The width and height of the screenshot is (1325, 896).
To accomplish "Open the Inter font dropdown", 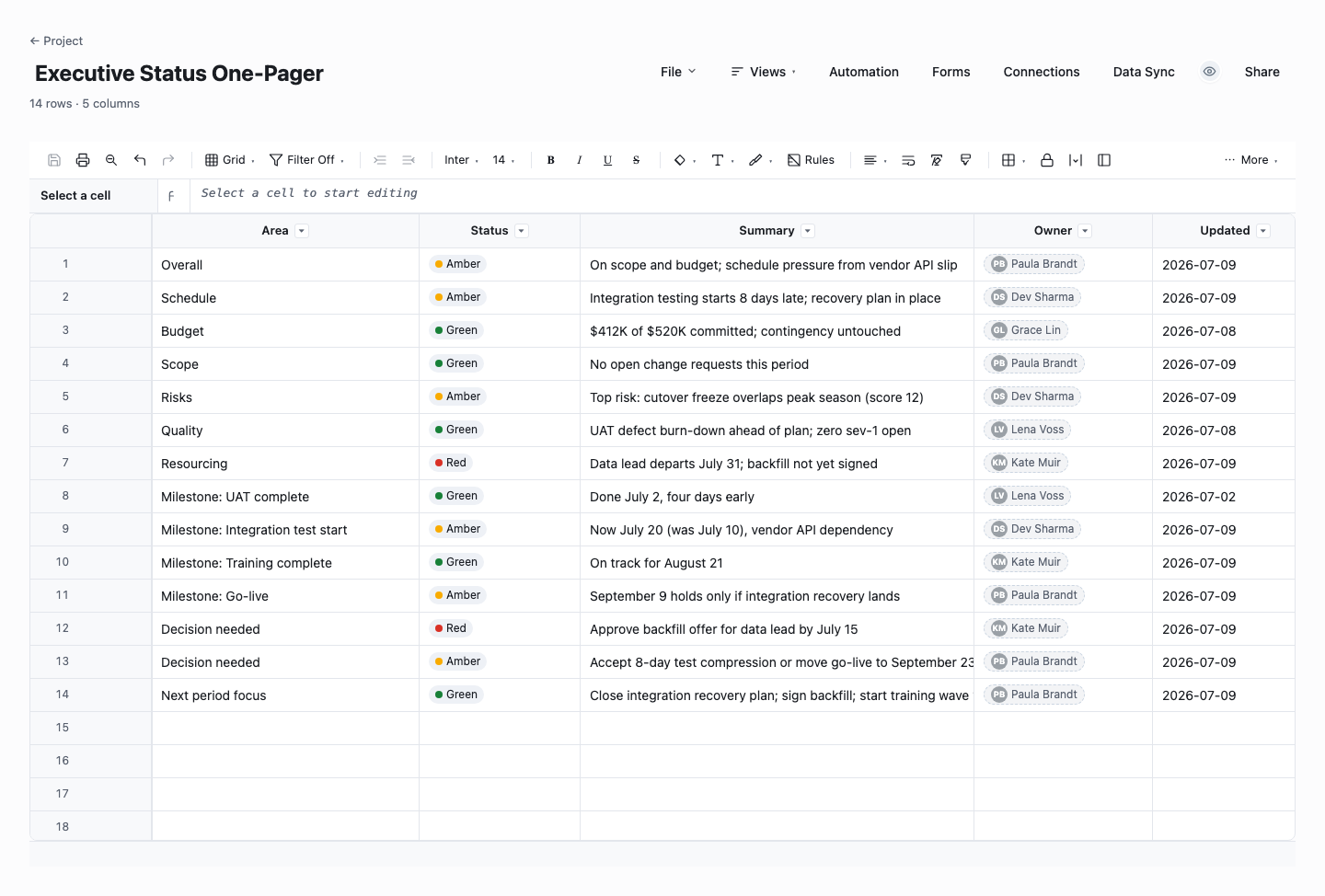I will click(462, 160).
